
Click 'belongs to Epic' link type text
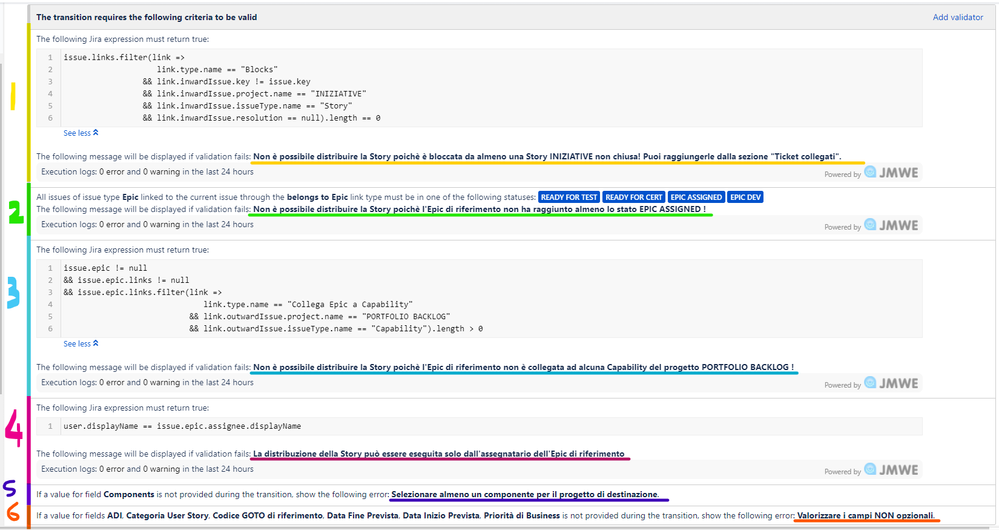tap(317, 197)
